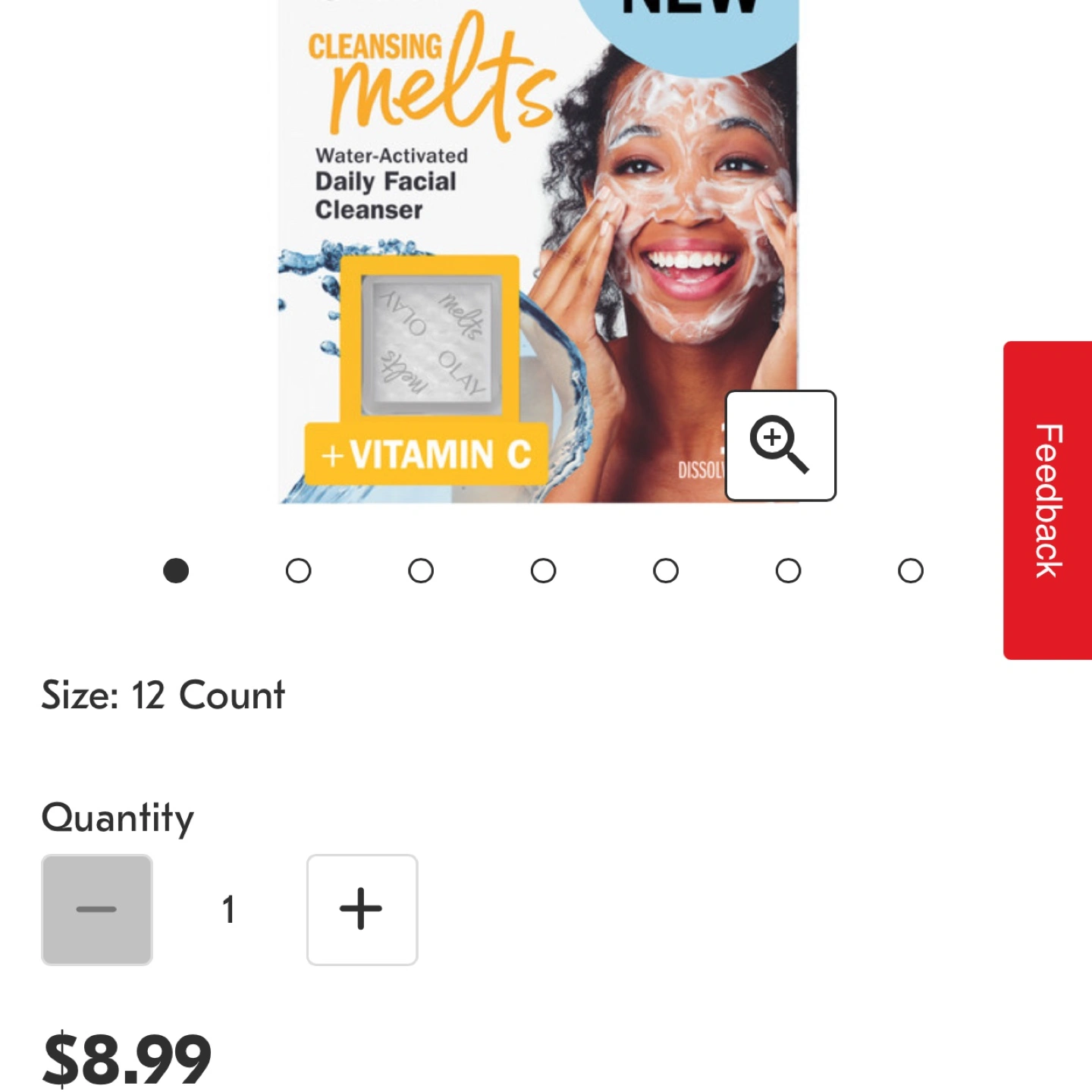Jump to the last carousel dot

pyautogui.click(x=911, y=570)
